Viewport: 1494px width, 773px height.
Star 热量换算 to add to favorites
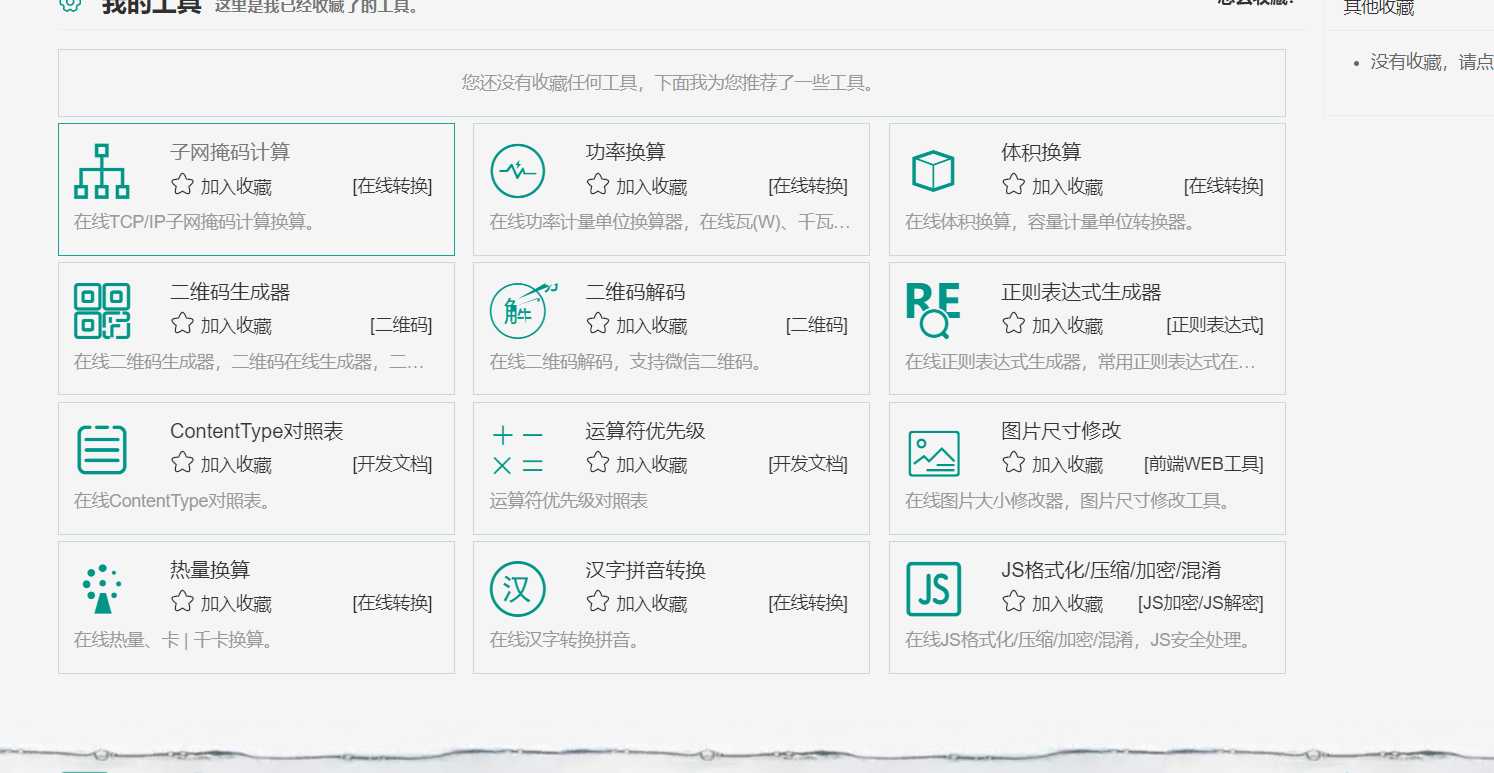coord(182,601)
